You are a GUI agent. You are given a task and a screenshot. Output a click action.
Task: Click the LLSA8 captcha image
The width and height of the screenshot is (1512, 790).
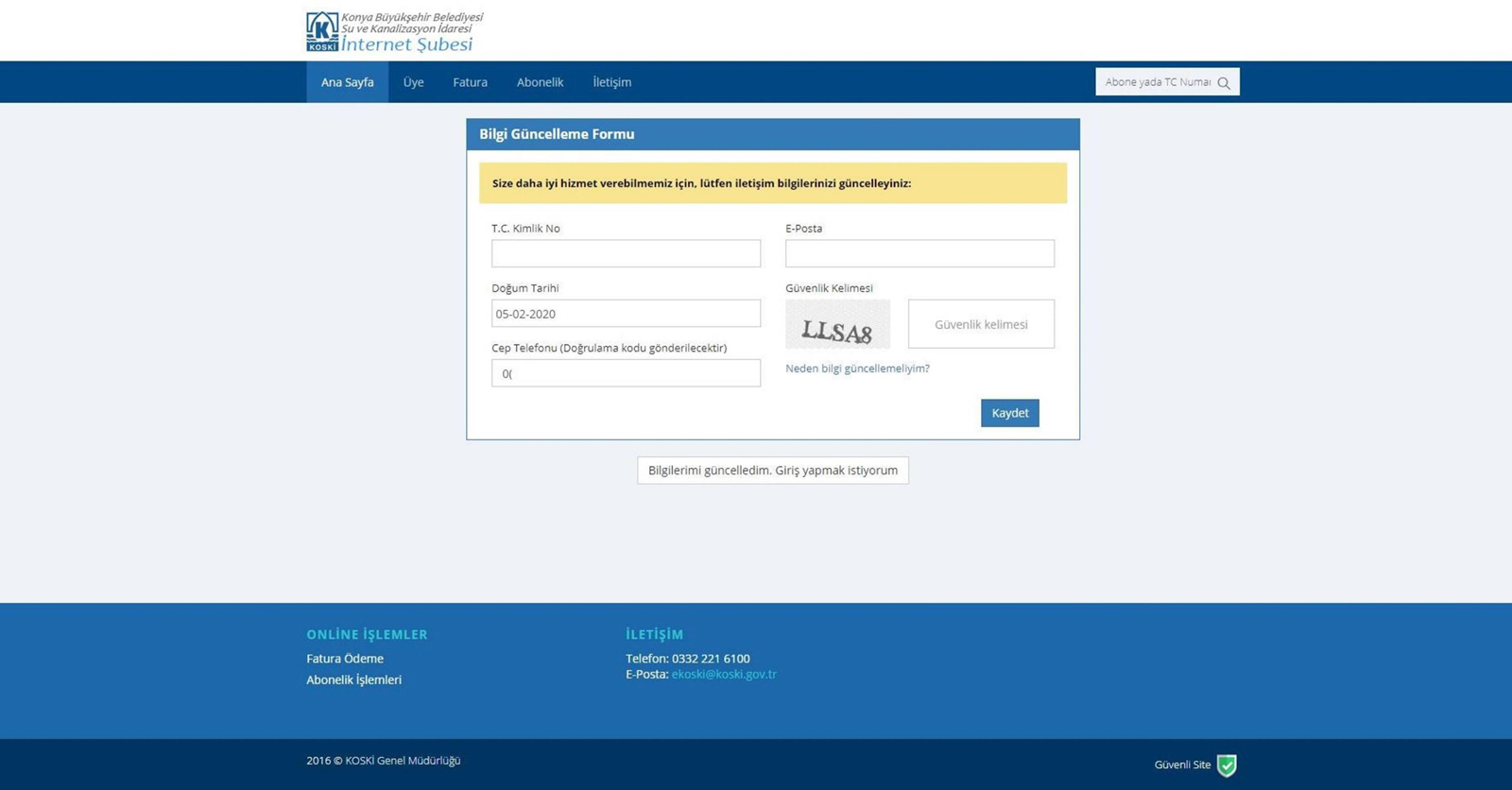click(837, 324)
